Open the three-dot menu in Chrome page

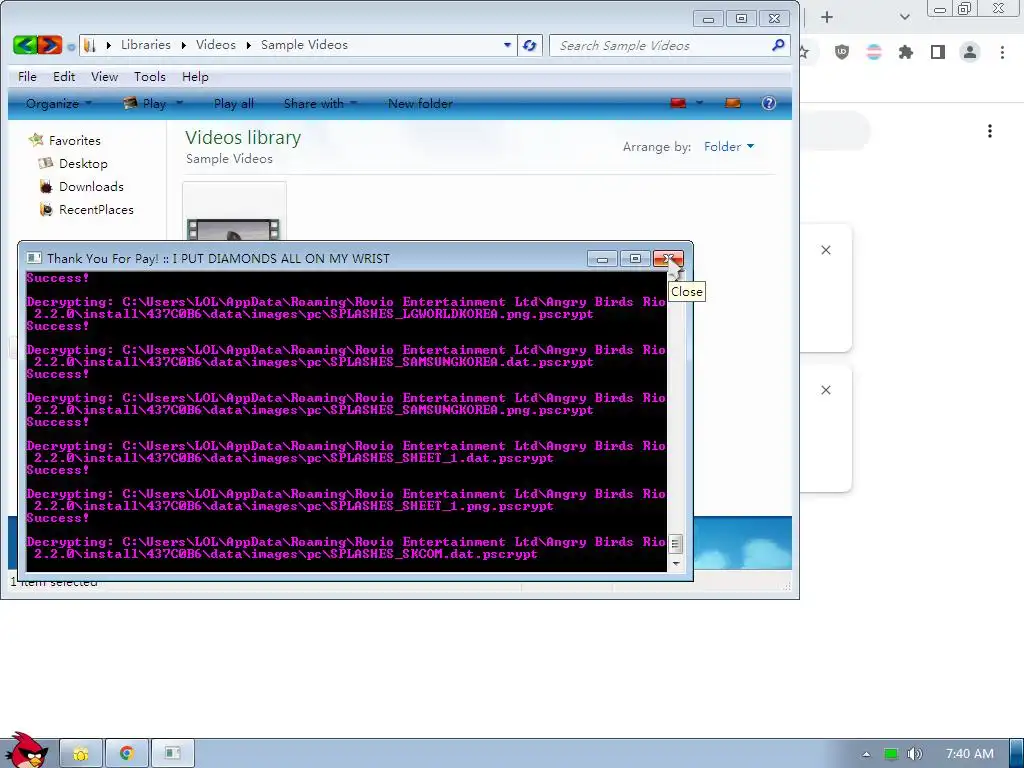[990, 131]
